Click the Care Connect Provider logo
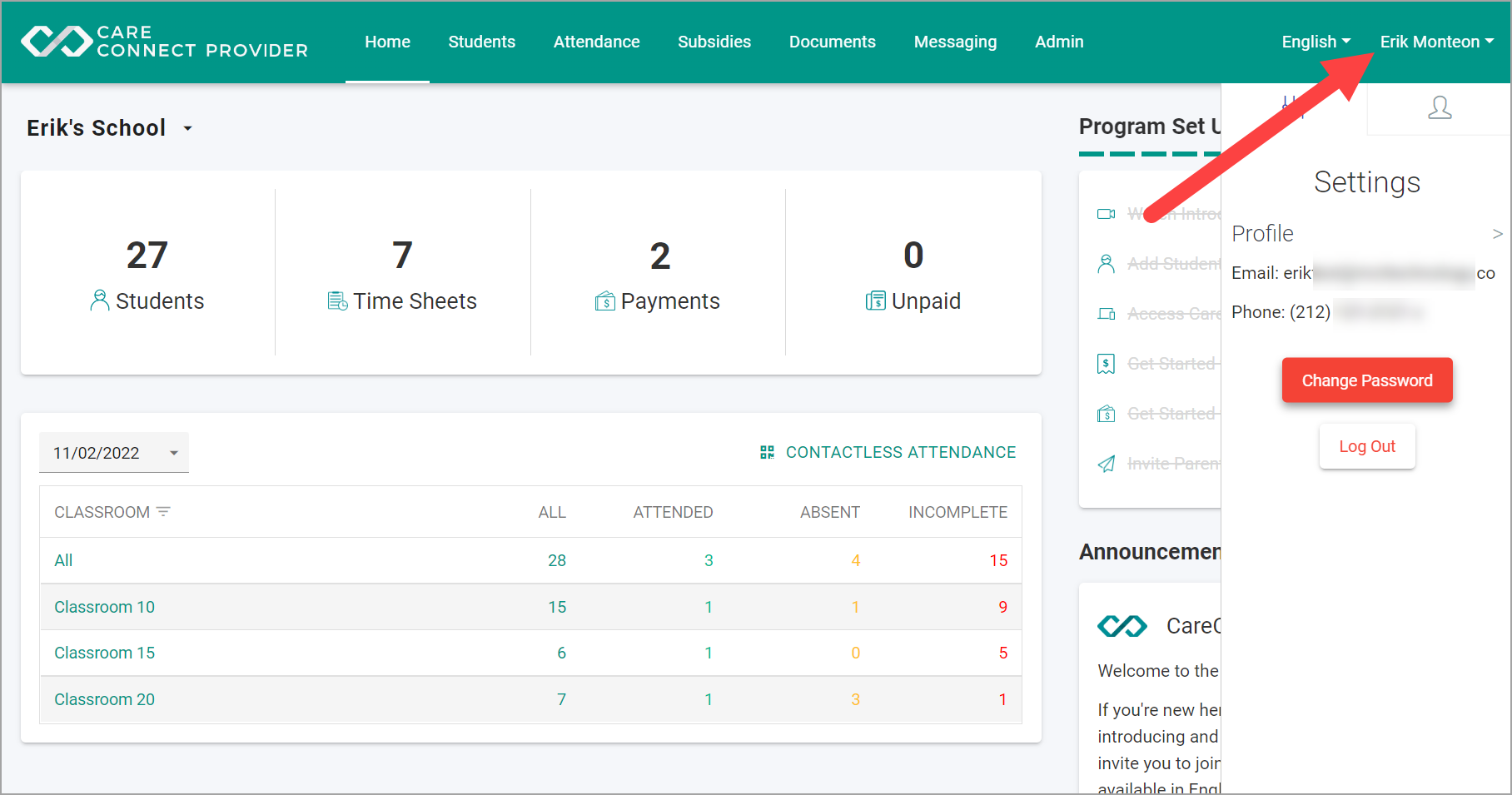The image size is (1512, 795). [164, 42]
